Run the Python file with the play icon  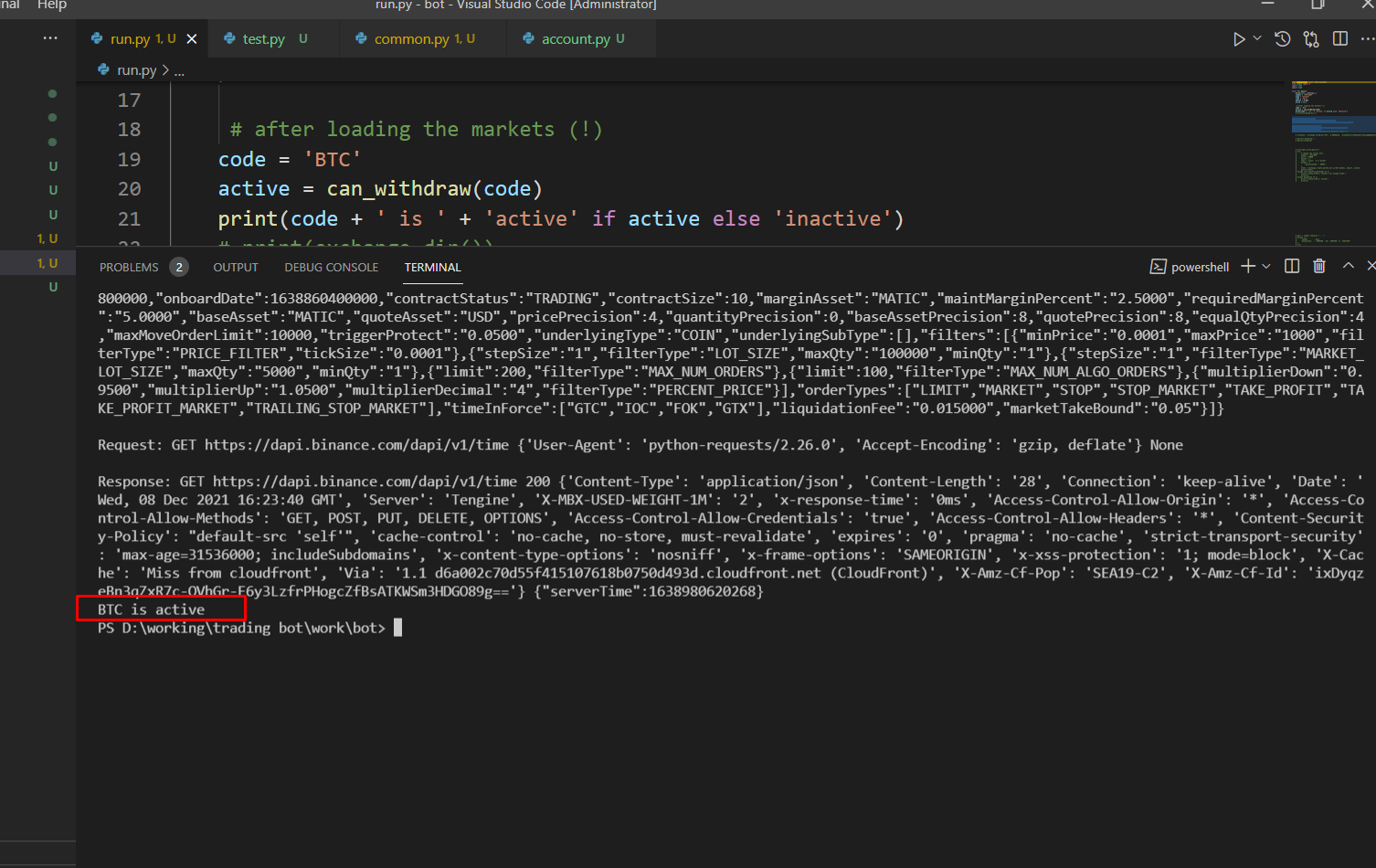(x=1238, y=38)
